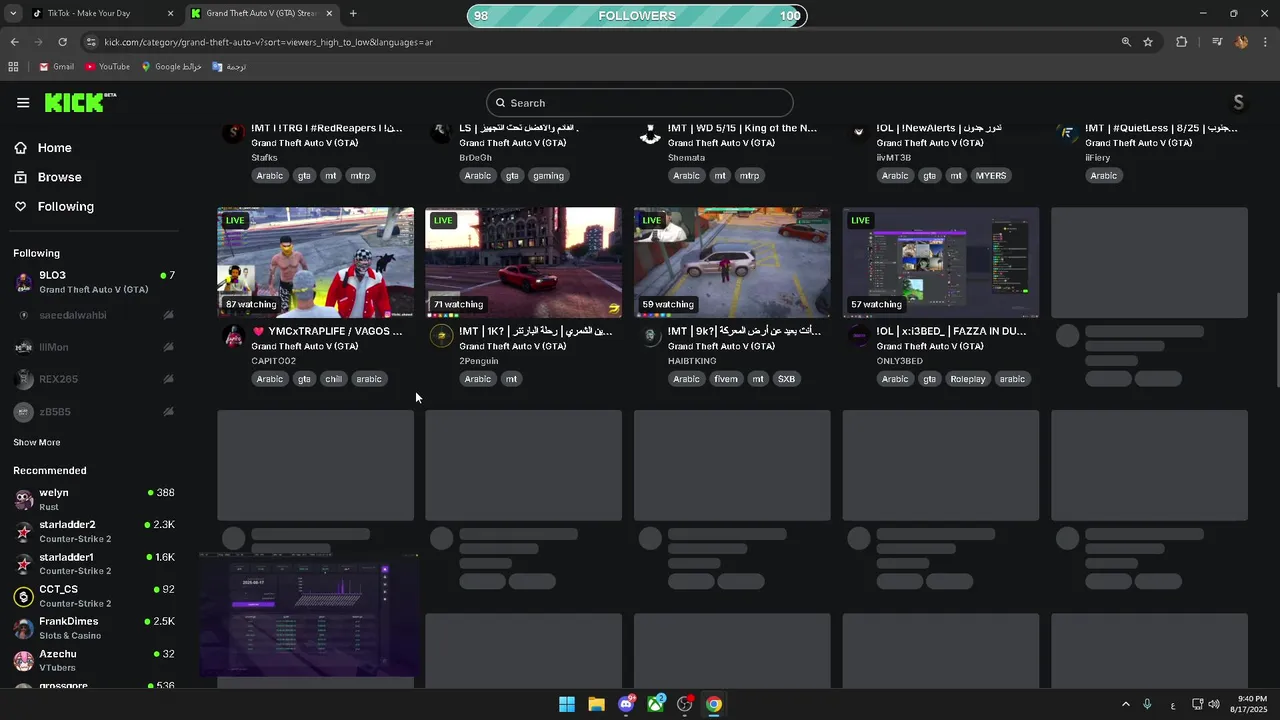Viewport: 1280px width, 720px height.
Task: Open recommended channel starladder2
Action: pos(94,531)
